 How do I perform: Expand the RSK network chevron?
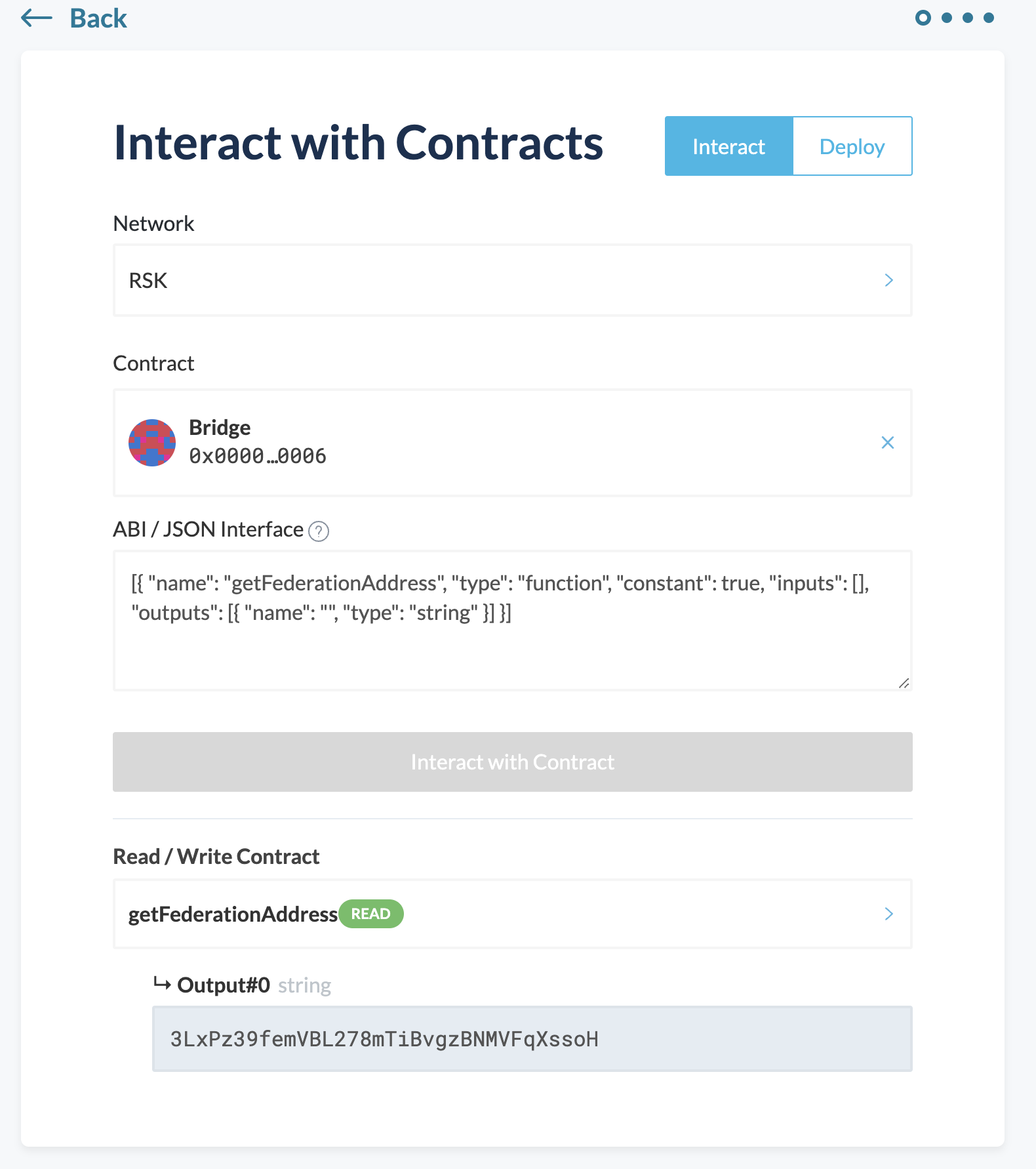(888, 280)
